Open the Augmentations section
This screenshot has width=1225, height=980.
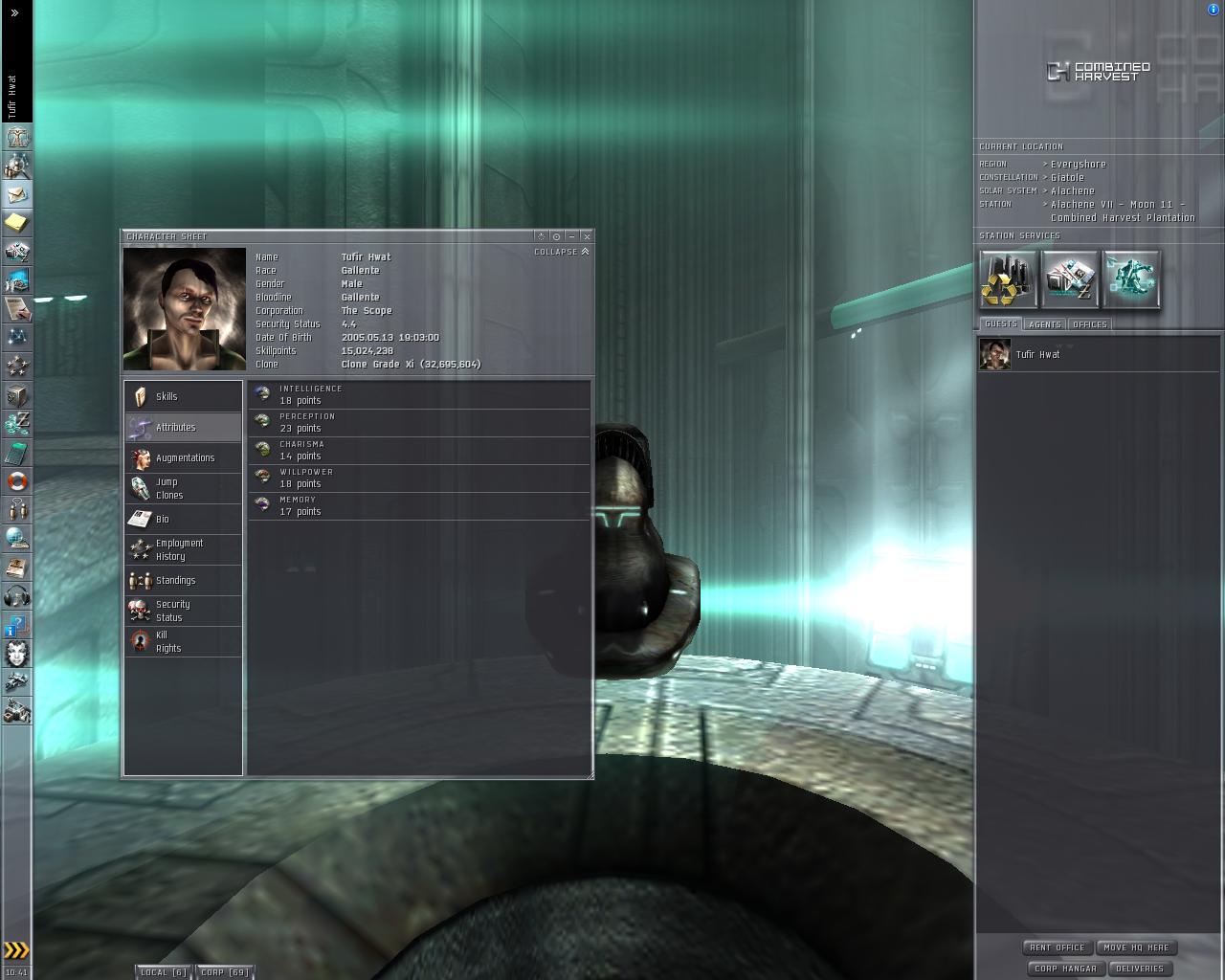click(183, 457)
